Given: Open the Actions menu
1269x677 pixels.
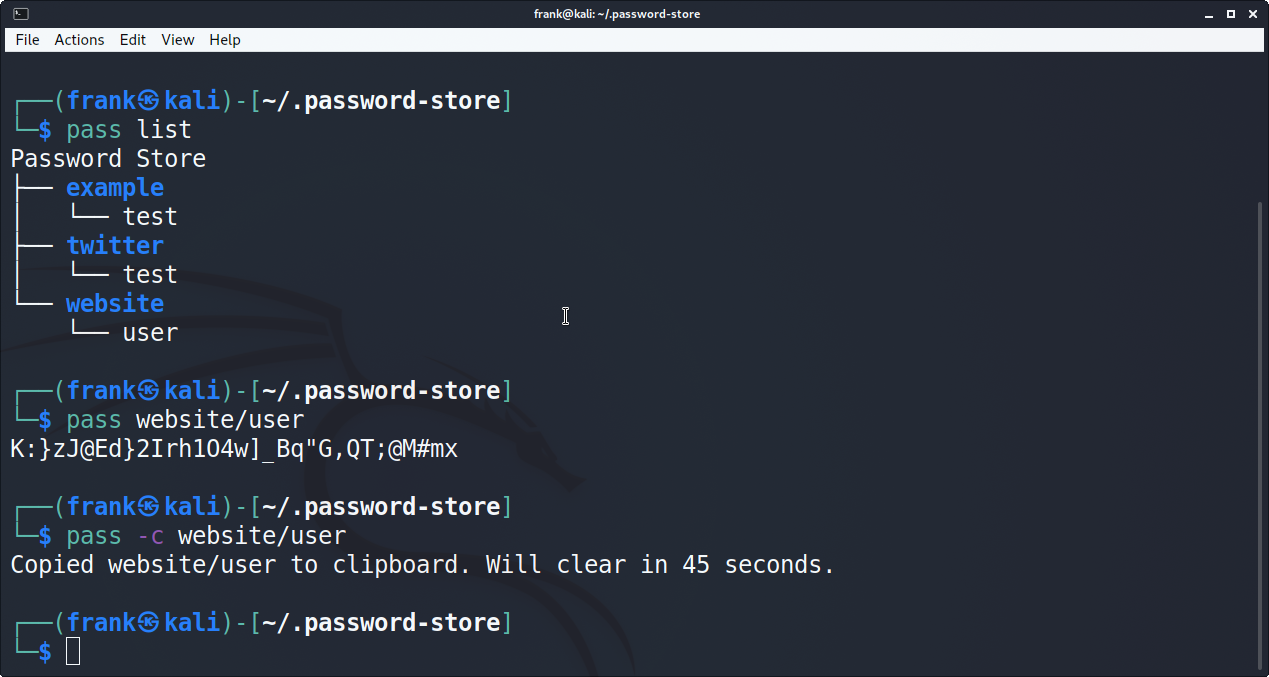Looking at the screenshot, I should (x=79, y=40).
